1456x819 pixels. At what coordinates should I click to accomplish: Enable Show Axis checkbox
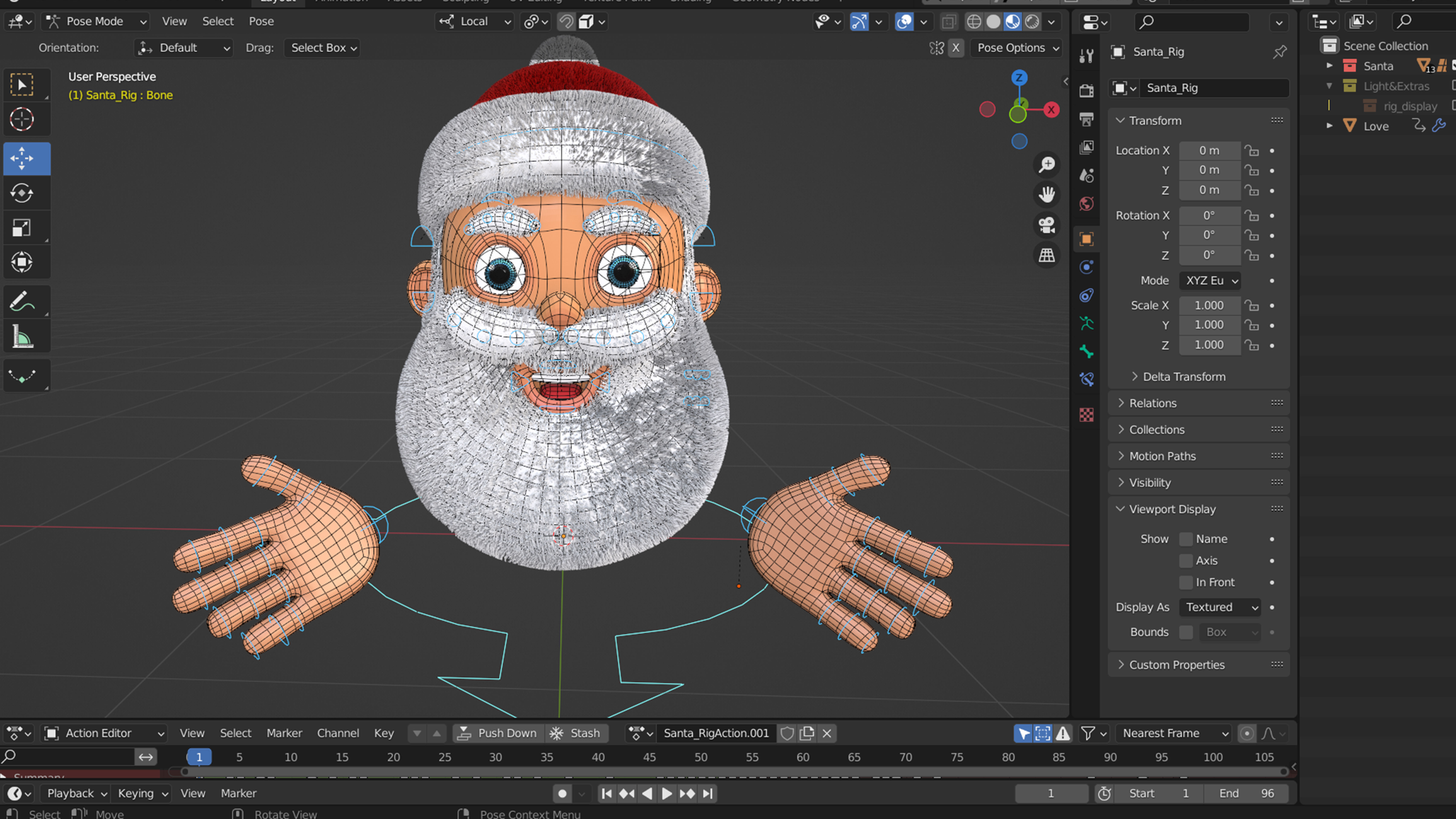pyautogui.click(x=1186, y=561)
